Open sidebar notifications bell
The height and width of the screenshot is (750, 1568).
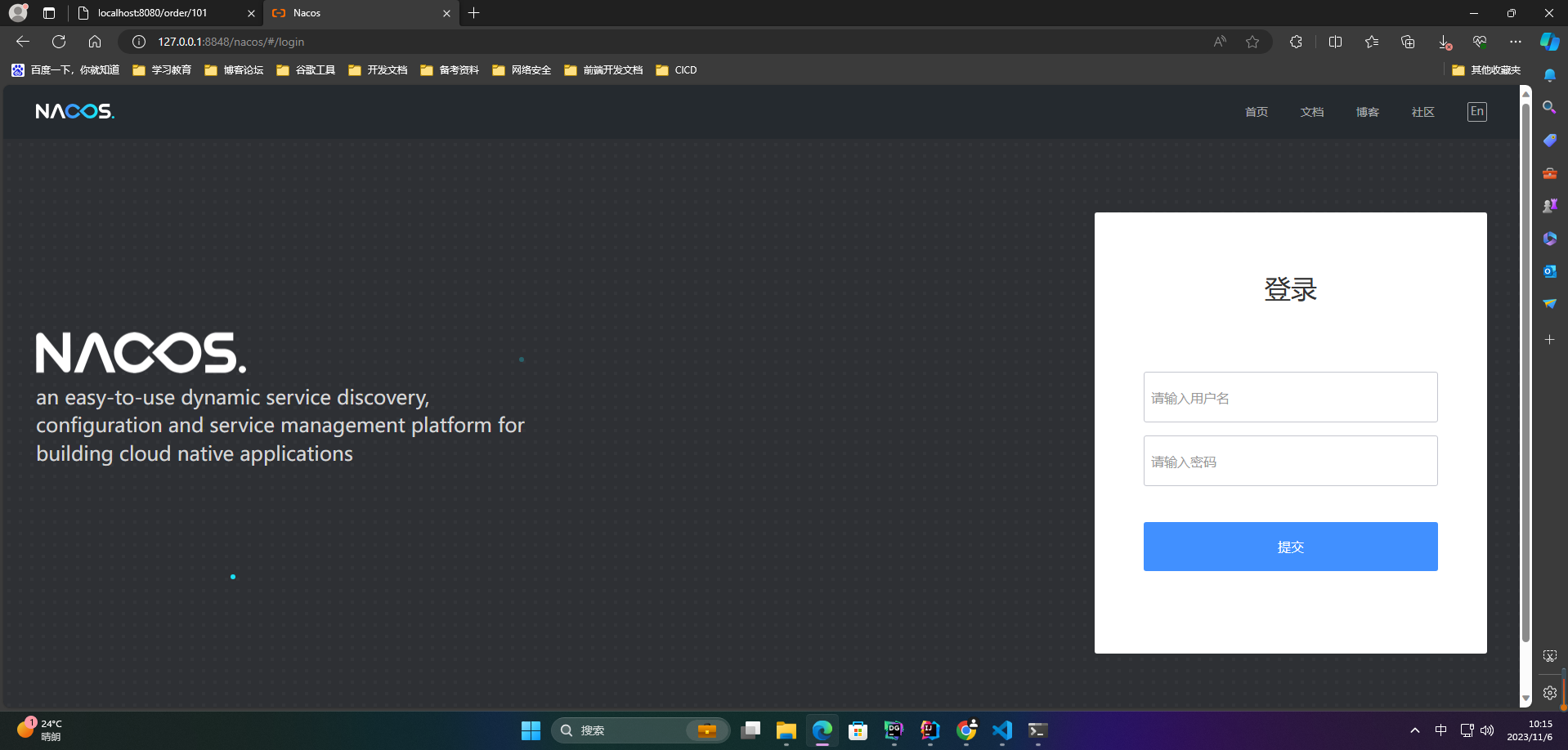(x=1549, y=75)
